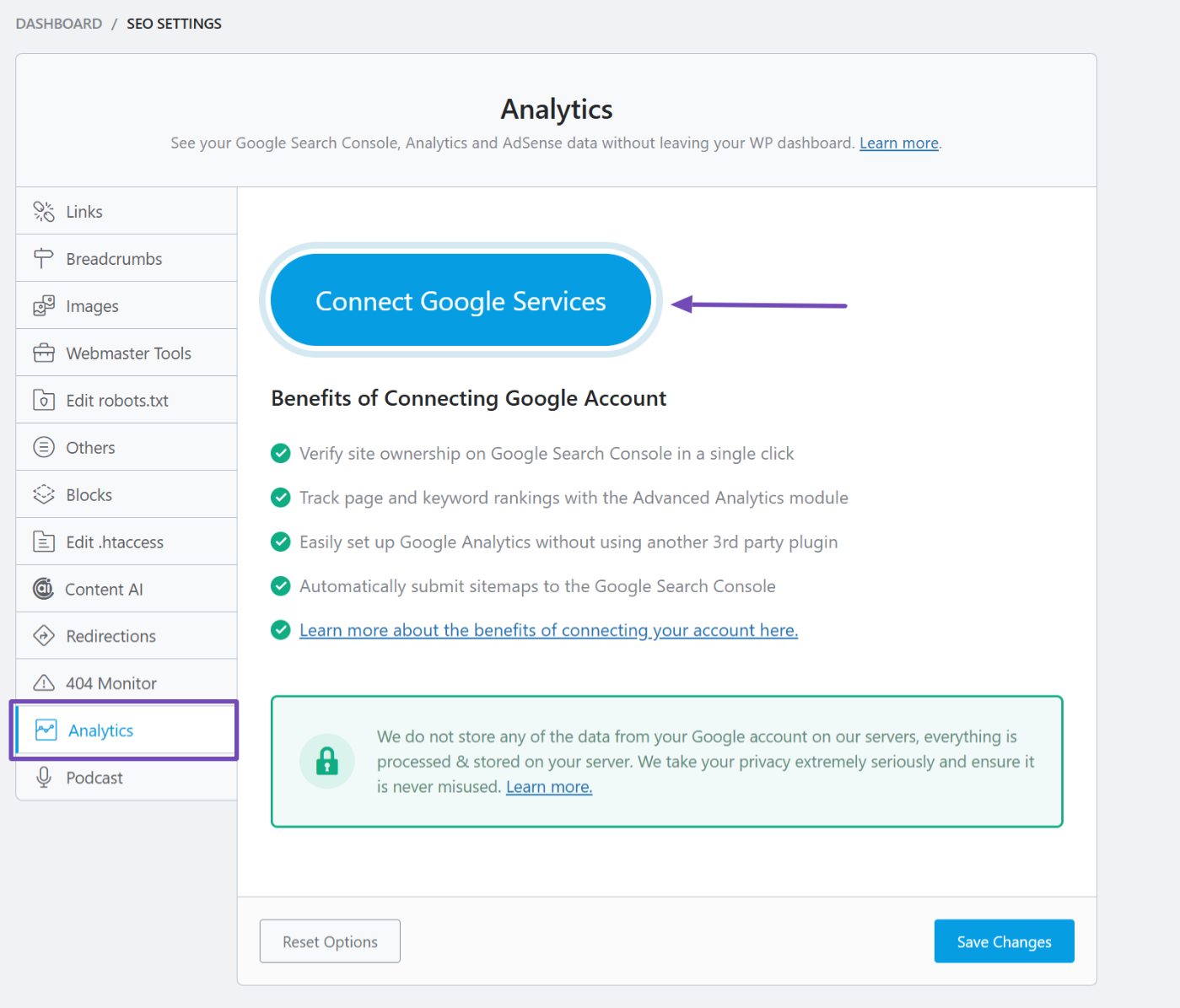Click the 'Analytics' page title heading
This screenshot has width=1180, height=1008.
click(x=557, y=109)
